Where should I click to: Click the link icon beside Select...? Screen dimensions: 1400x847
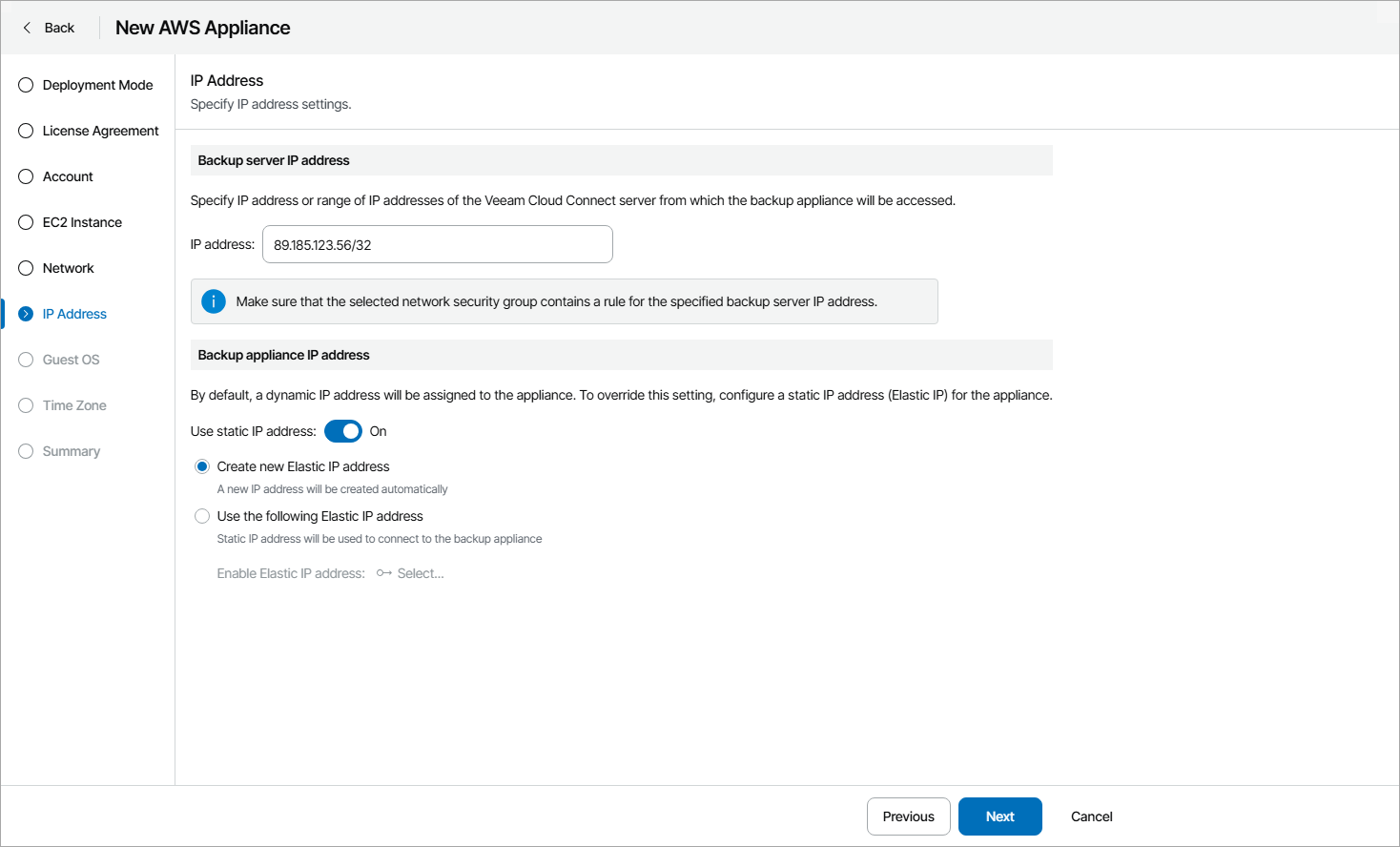[x=383, y=573]
